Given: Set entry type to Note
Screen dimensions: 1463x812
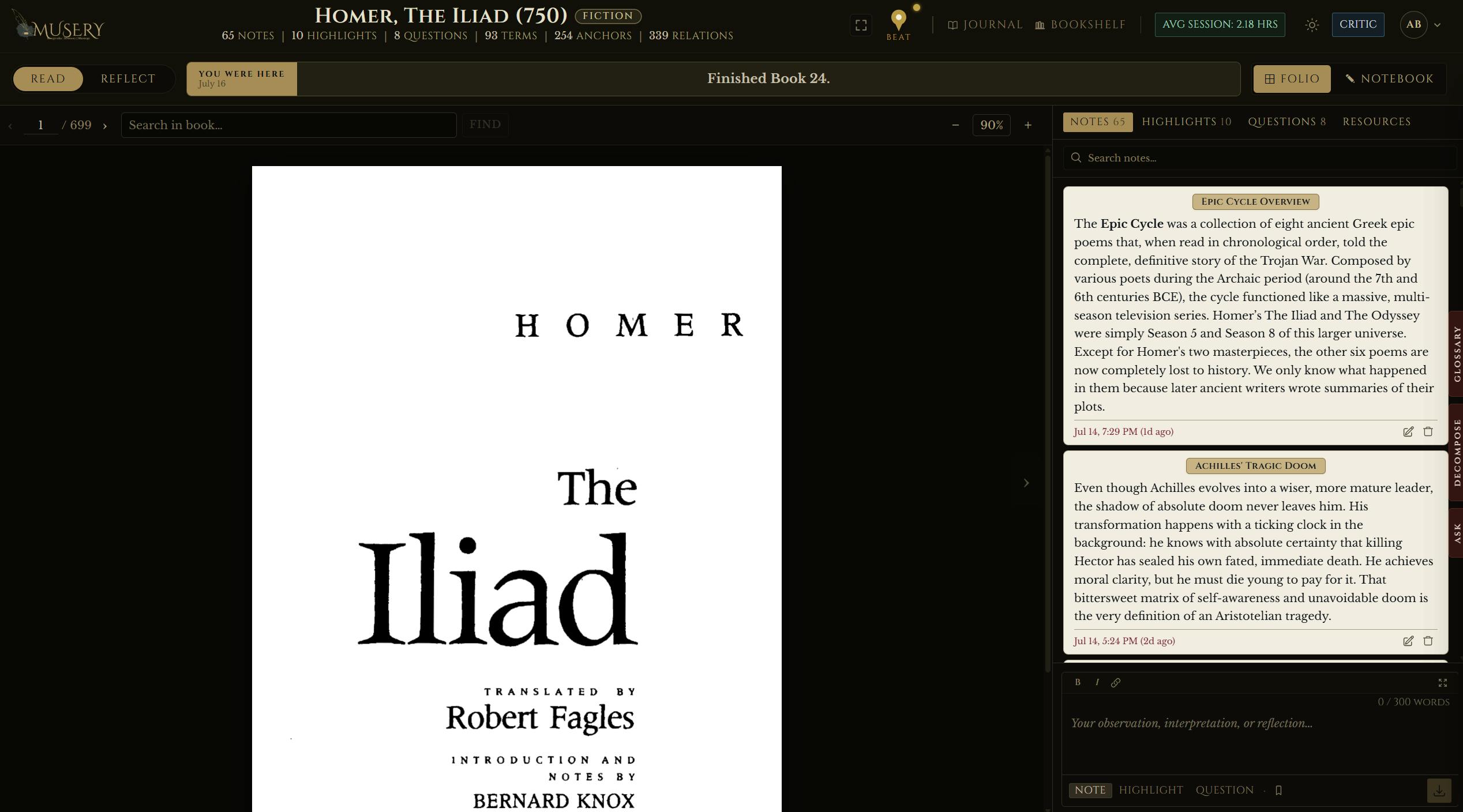Looking at the screenshot, I should 1090,790.
